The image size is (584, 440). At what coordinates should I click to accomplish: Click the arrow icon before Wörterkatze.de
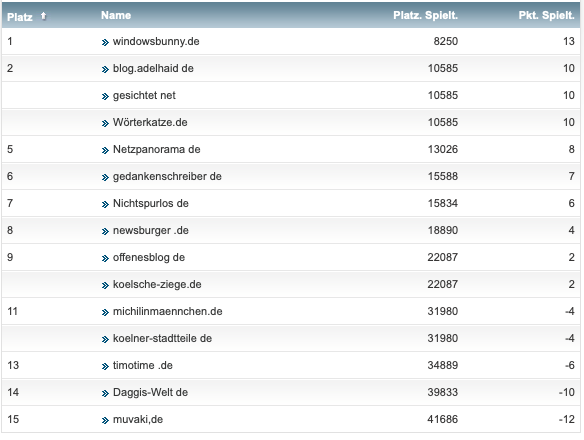tap(105, 123)
